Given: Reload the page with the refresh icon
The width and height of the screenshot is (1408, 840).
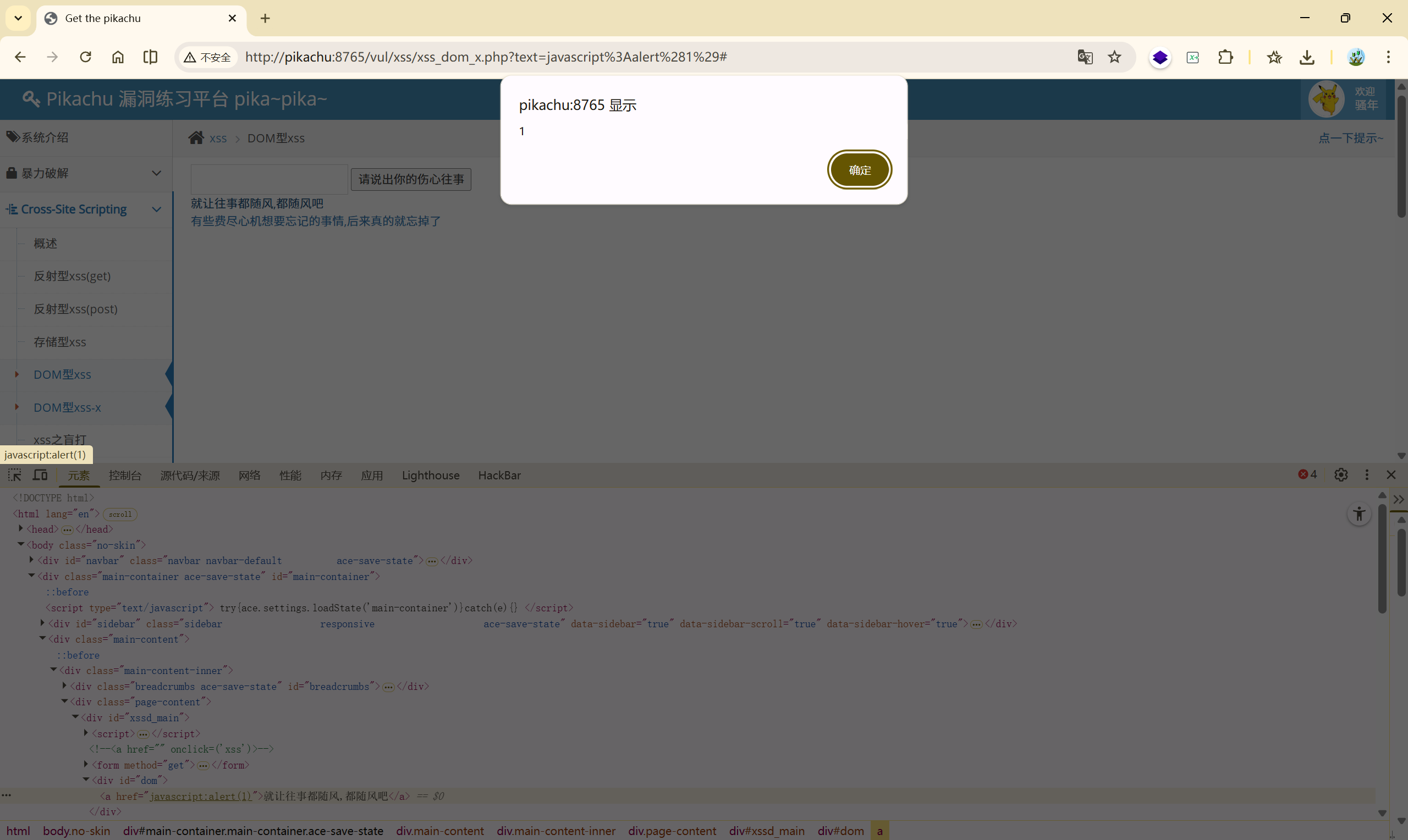Looking at the screenshot, I should coord(85,57).
